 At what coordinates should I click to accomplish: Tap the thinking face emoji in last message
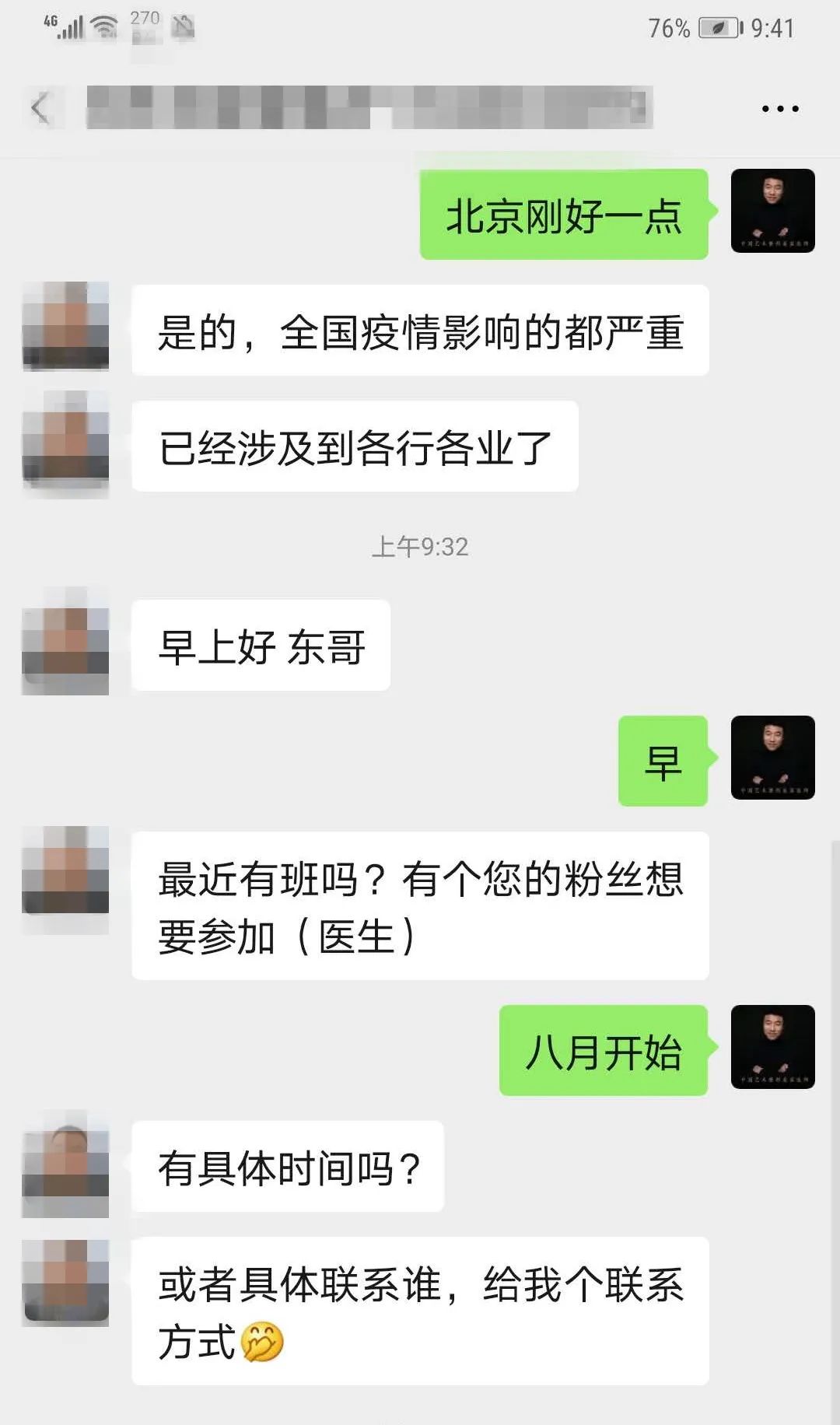click(x=262, y=1341)
